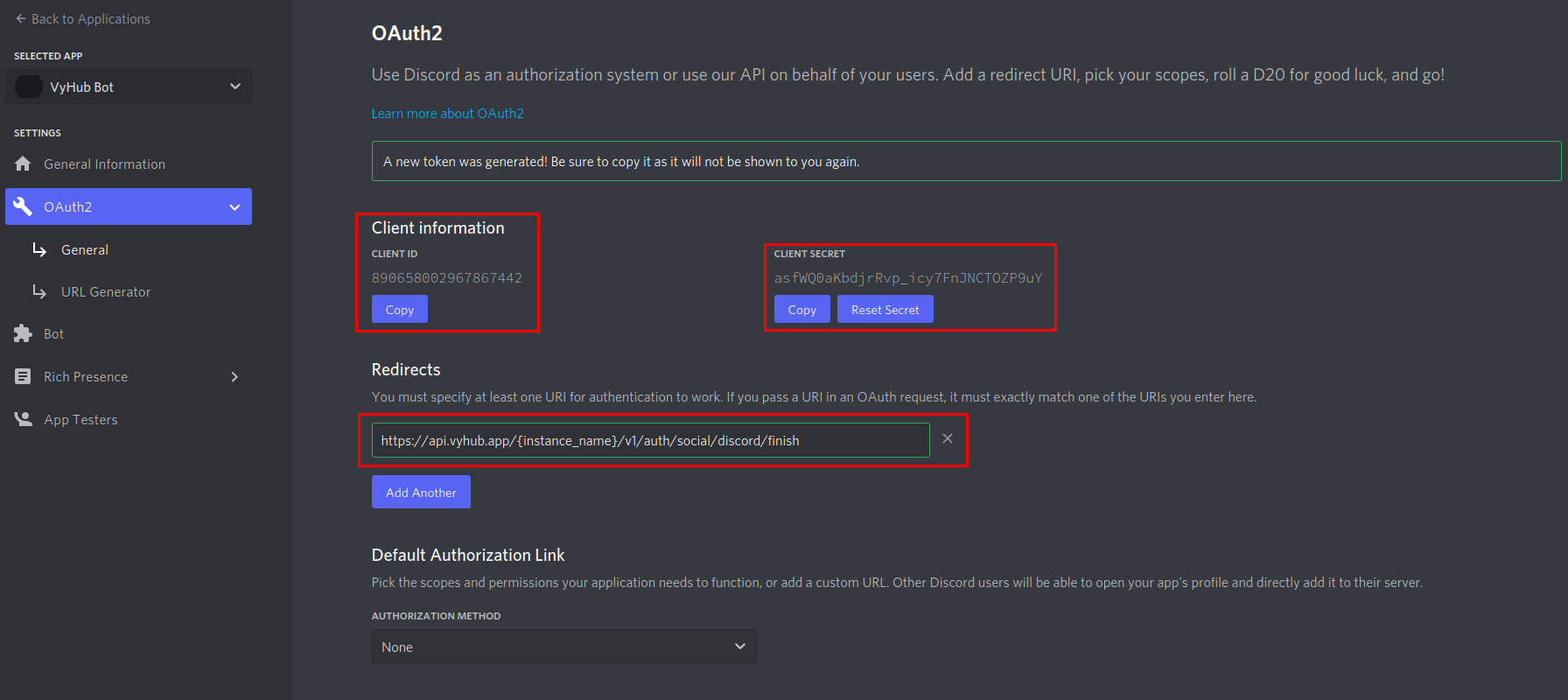Go to the OAuth2 General subpage

coord(85,249)
